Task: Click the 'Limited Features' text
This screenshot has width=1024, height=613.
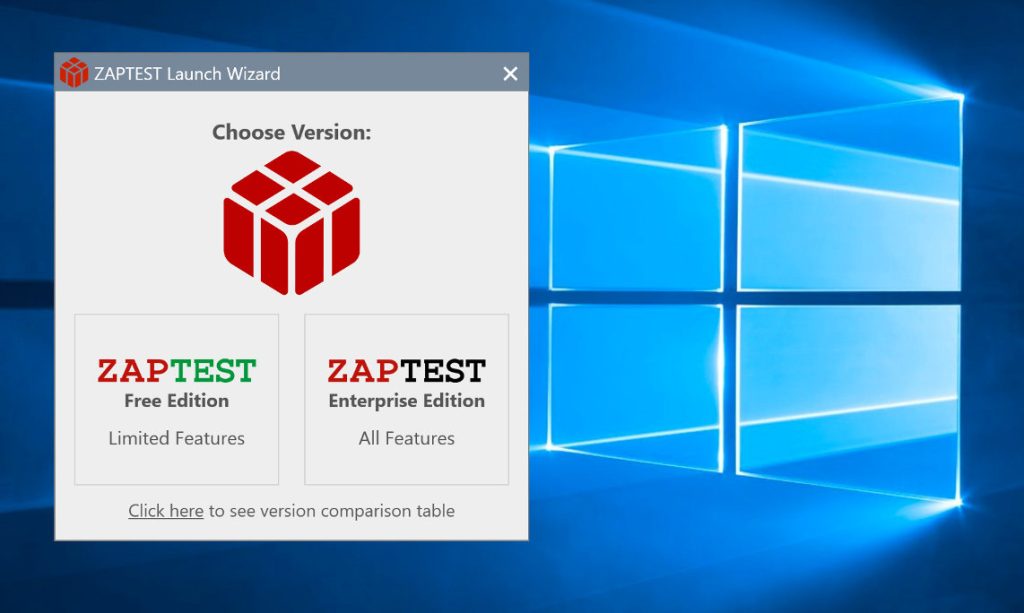Action: 176,438
